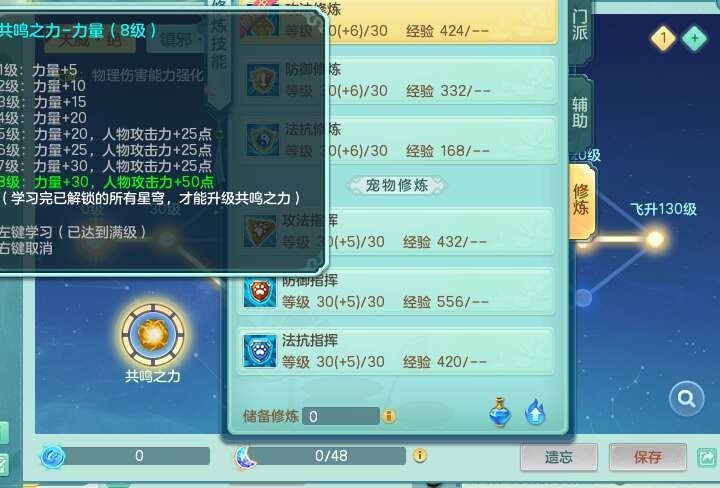Click the 防御修炼 shield icon
The width and height of the screenshot is (720, 488).
[262, 80]
